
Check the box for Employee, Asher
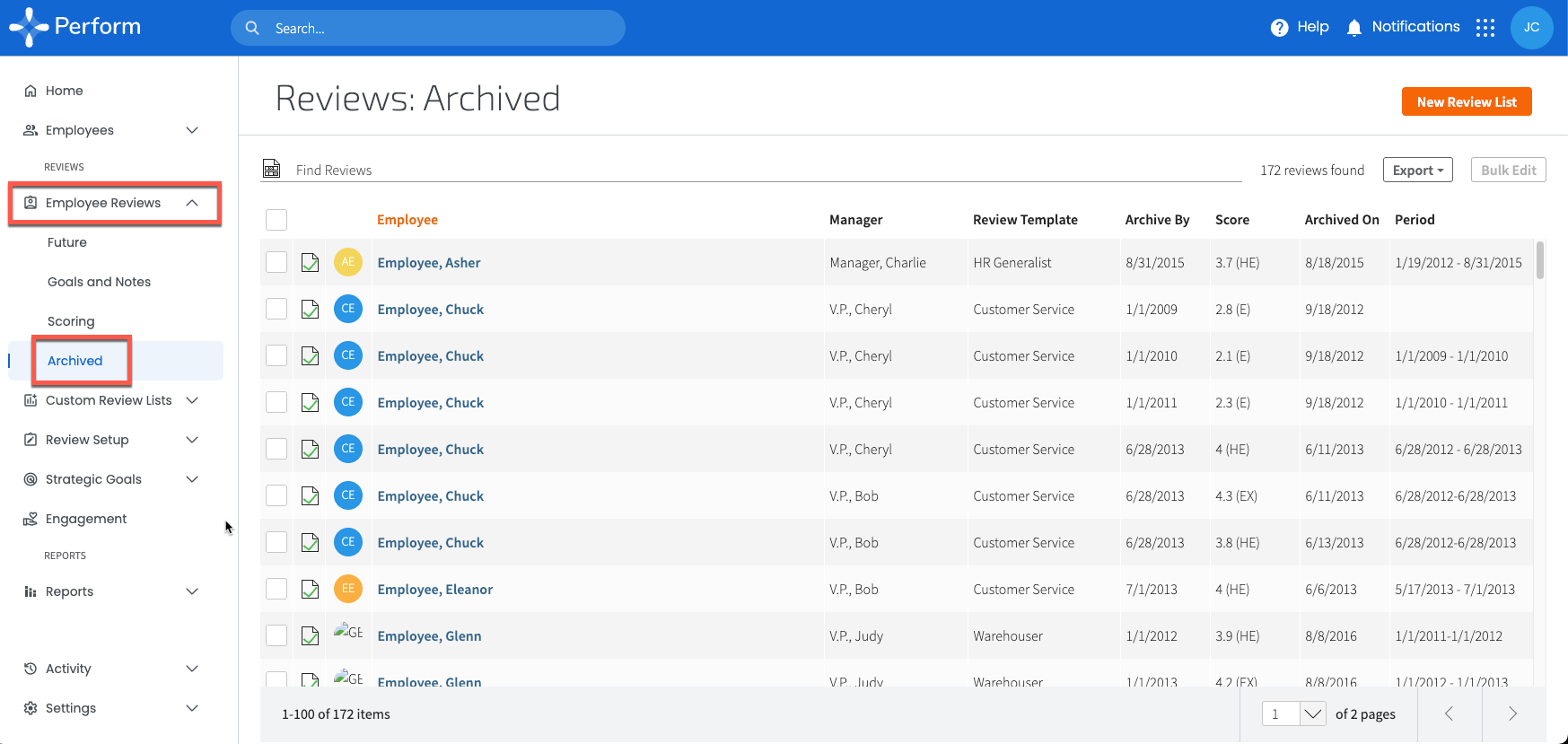tap(276, 262)
